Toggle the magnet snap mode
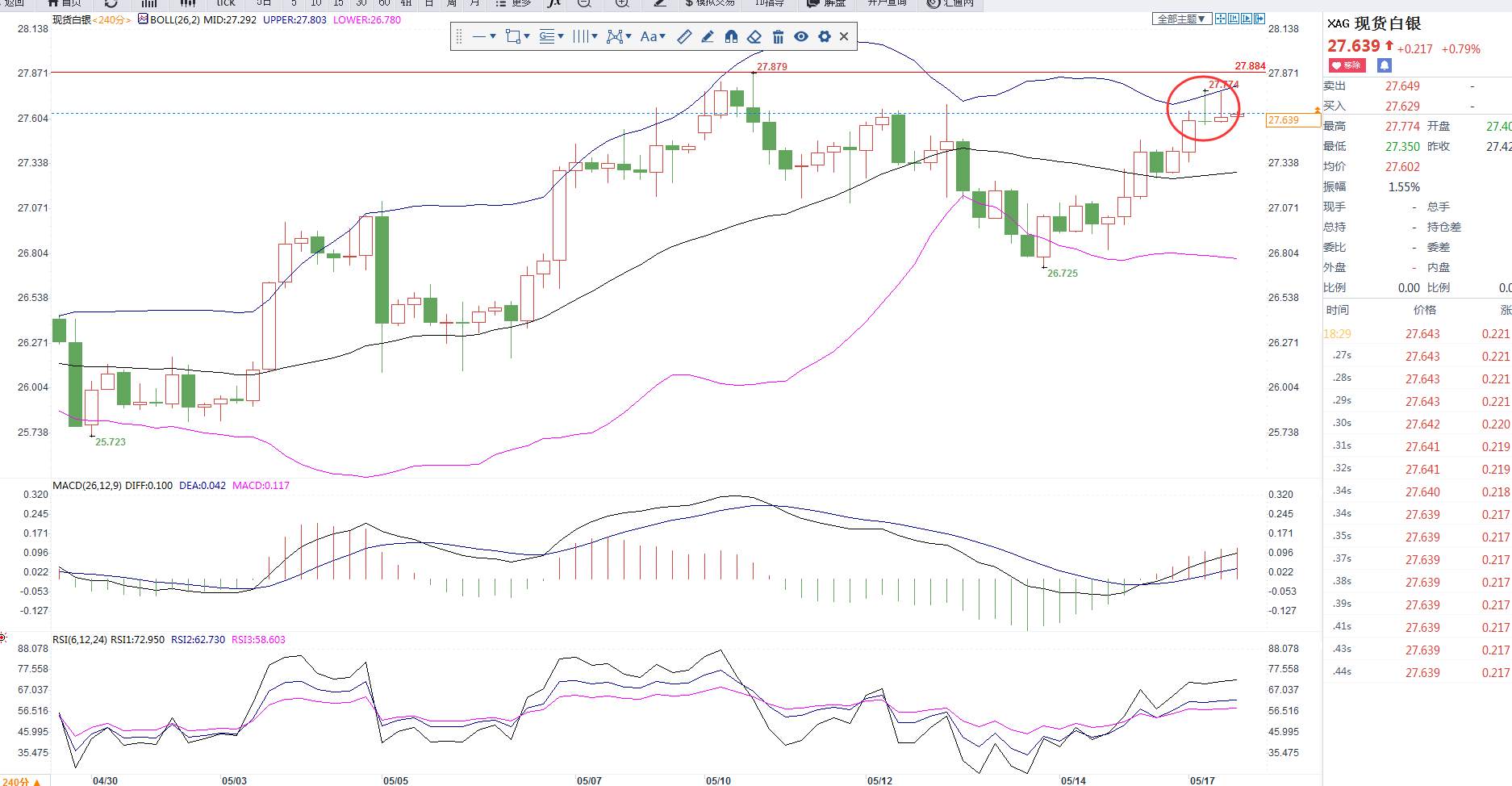The width and height of the screenshot is (1512, 786). [731, 36]
